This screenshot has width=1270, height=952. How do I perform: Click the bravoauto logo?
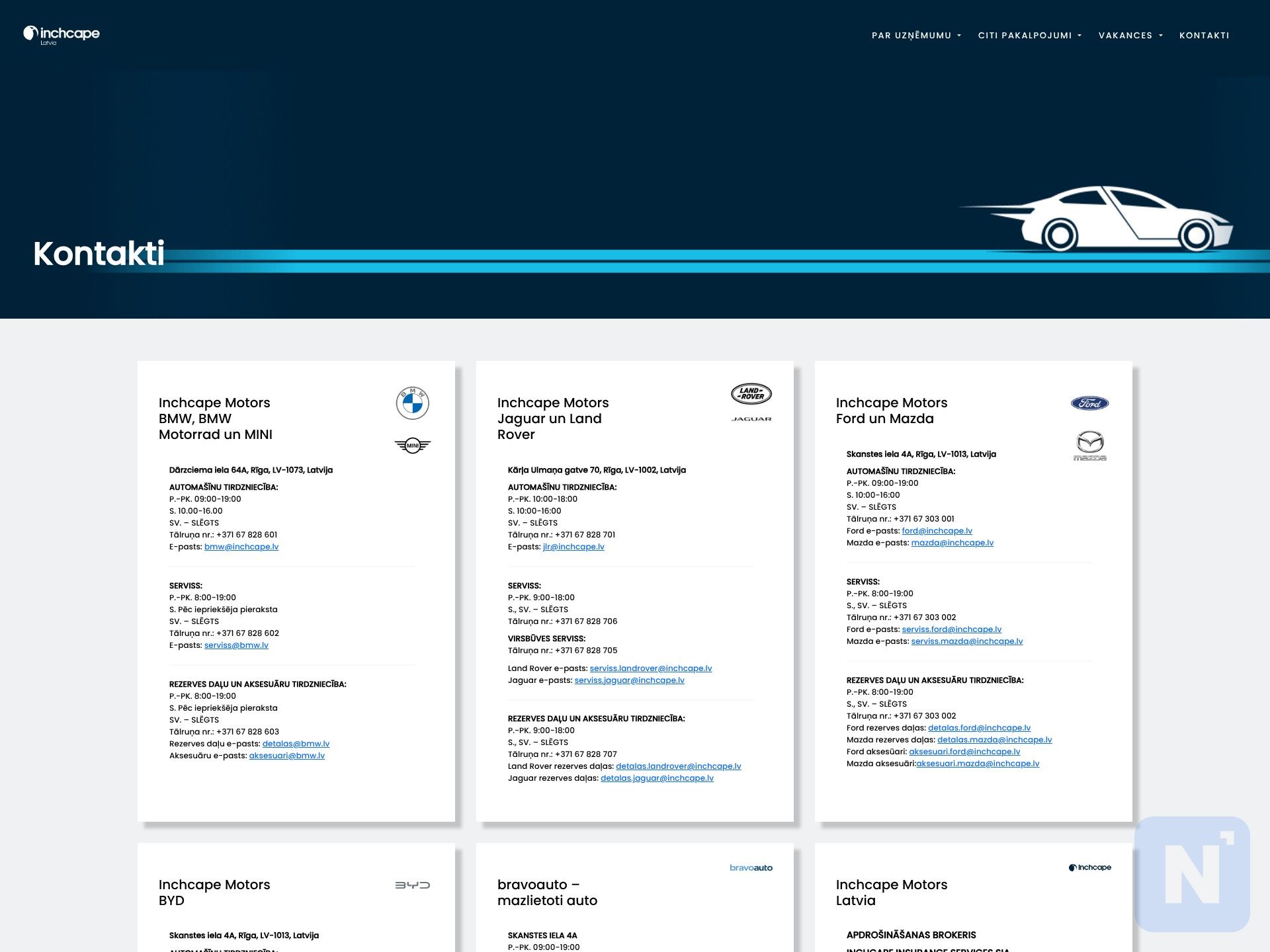[751, 868]
